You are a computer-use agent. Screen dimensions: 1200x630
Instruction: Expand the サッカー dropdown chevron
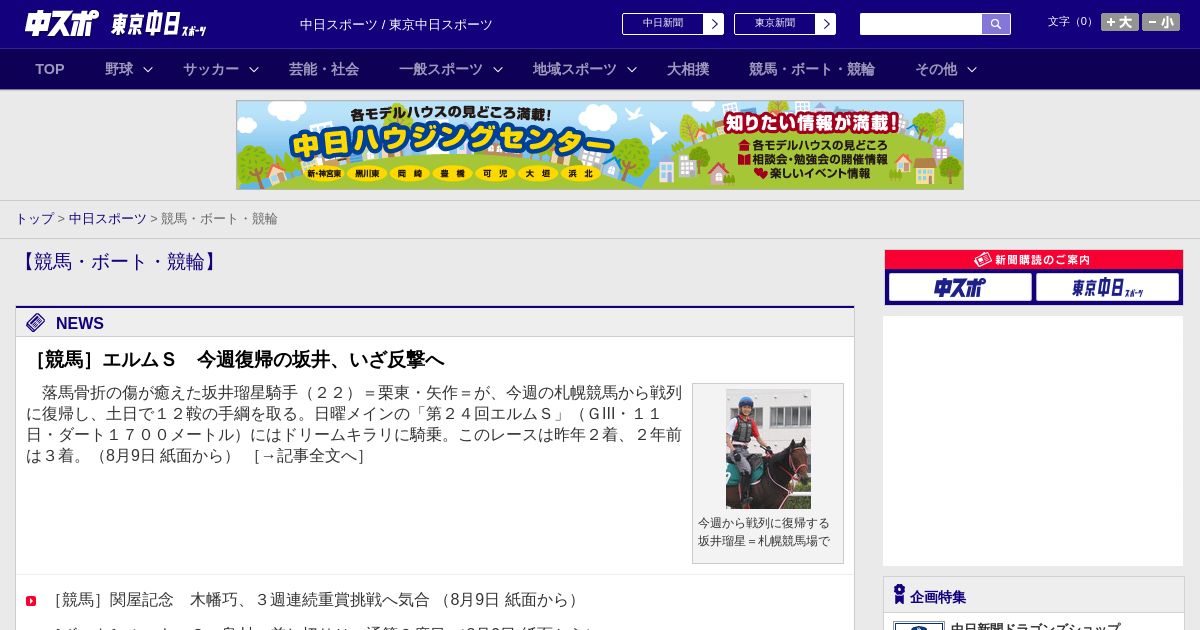coord(254,70)
